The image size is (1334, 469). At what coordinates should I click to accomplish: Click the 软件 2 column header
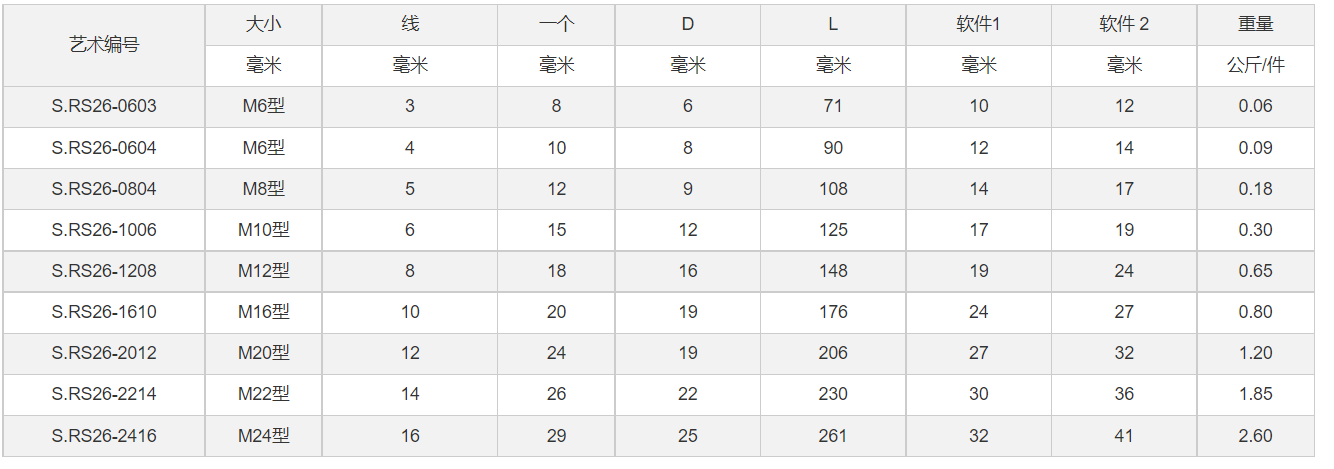(x=1124, y=24)
